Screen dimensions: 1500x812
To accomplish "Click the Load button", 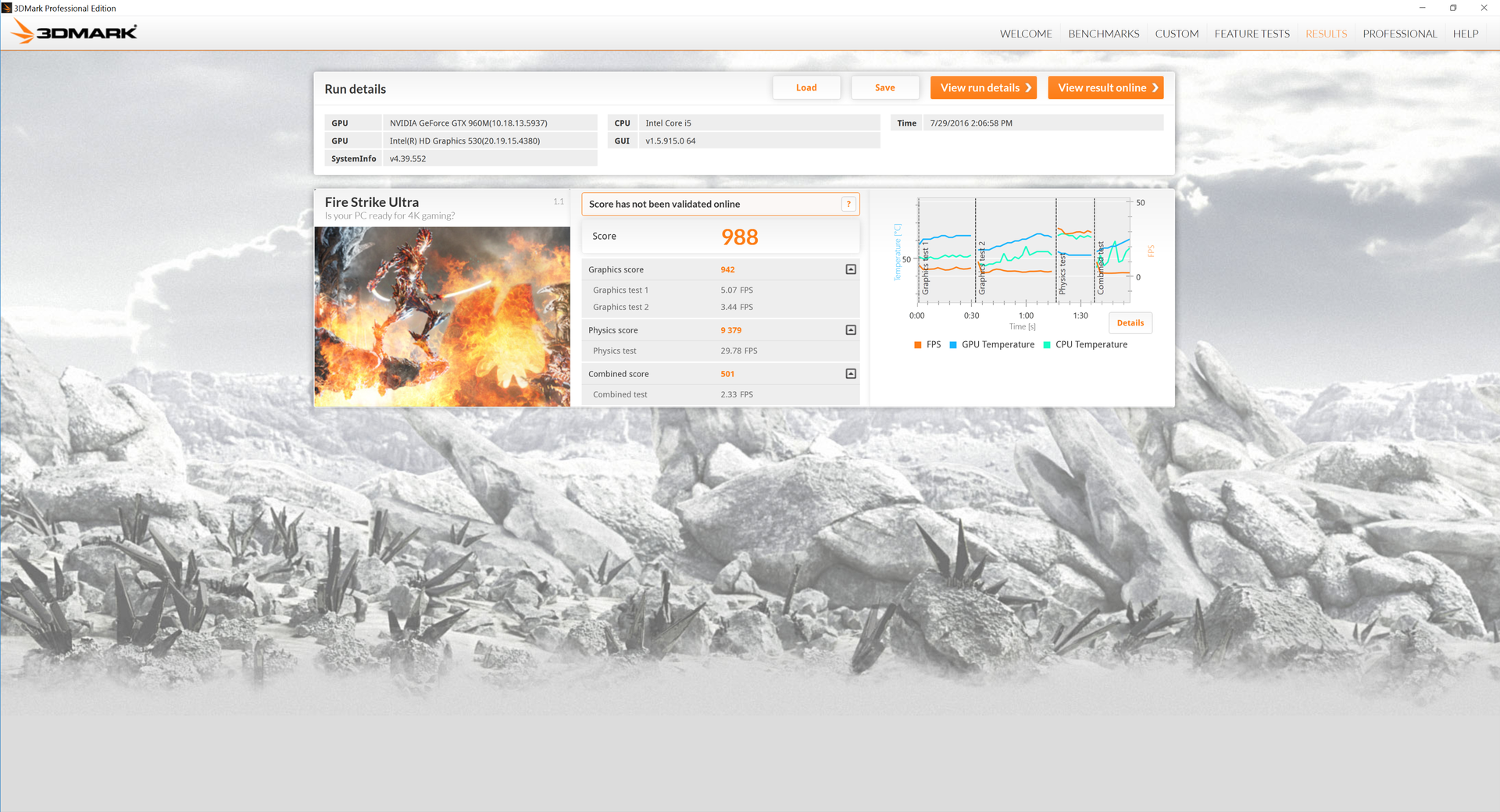I will coord(806,87).
